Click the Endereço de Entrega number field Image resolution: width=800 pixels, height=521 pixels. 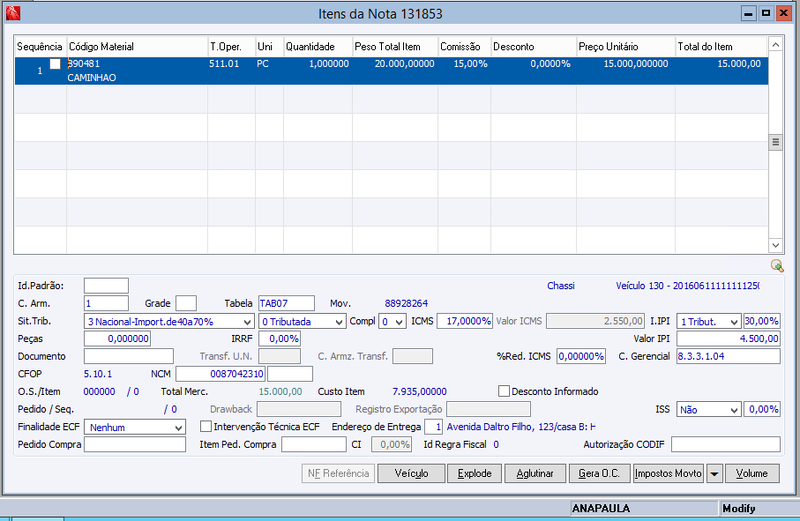click(433, 427)
